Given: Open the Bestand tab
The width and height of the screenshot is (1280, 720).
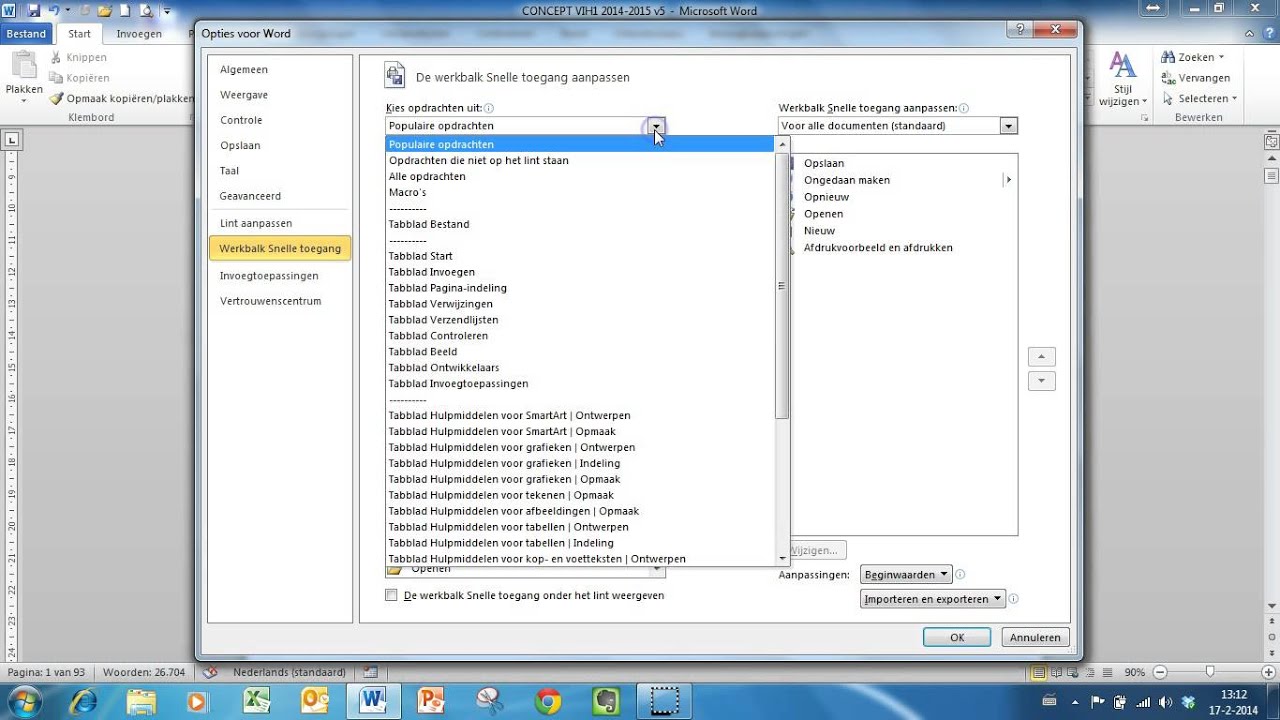Looking at the screenshot, I should [26, 33].
